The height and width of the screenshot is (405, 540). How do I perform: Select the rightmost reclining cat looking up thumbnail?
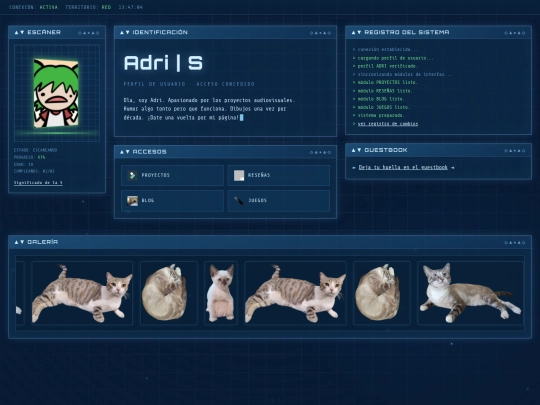[470, 293]
